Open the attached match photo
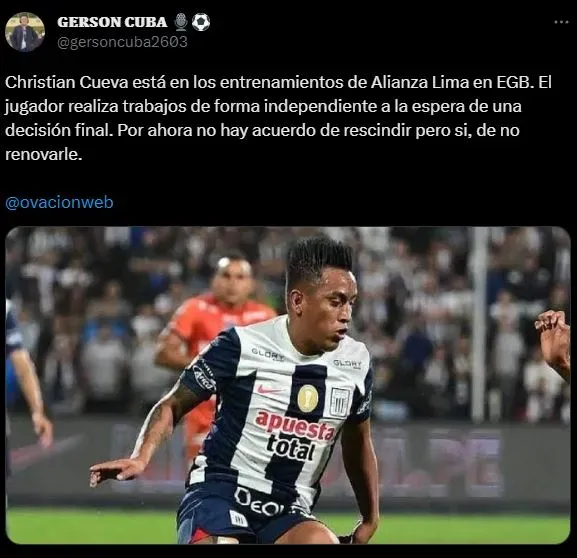This screenshot has width=577, height=558. pos(288,385)
